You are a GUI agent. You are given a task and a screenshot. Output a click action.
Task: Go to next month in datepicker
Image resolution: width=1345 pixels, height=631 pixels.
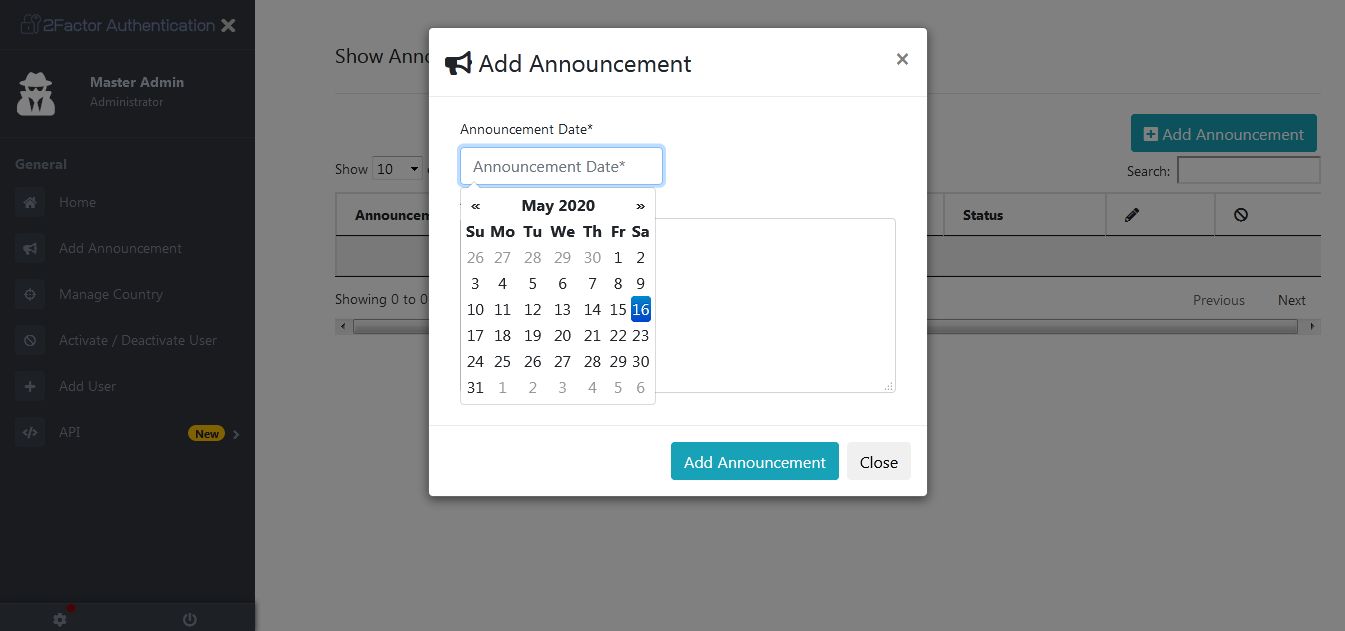tap(640, 206)
